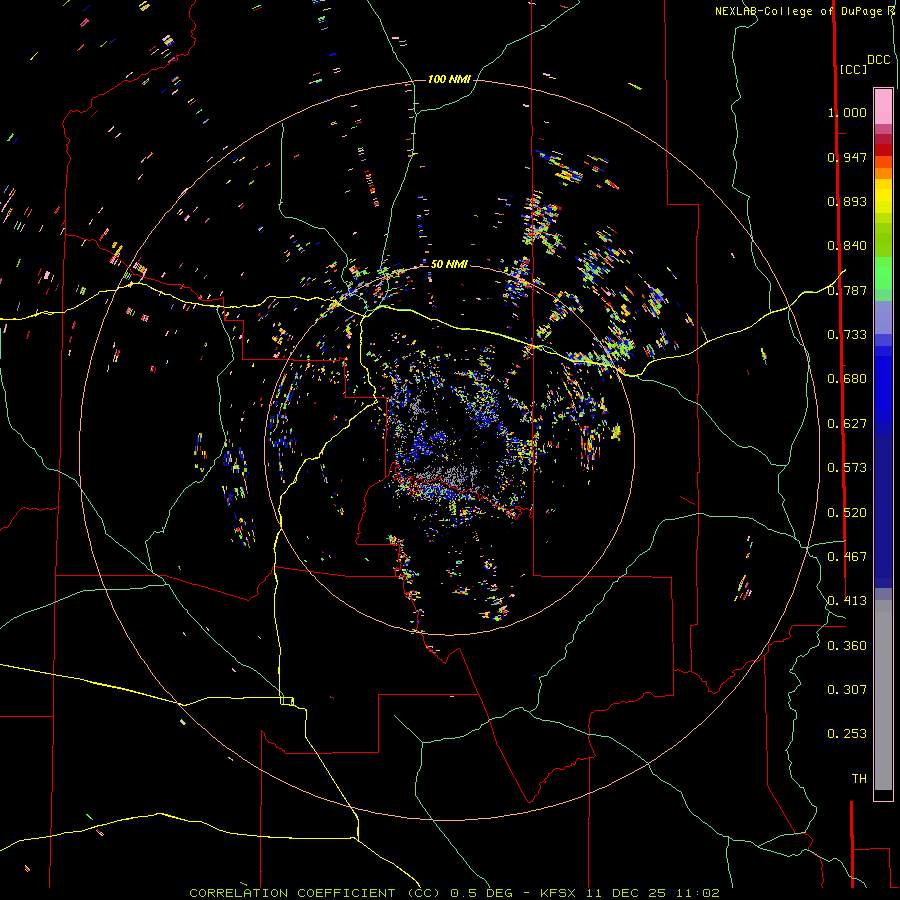
Task: Click the 0.947 scale value
Action: (x=847, y=157)
